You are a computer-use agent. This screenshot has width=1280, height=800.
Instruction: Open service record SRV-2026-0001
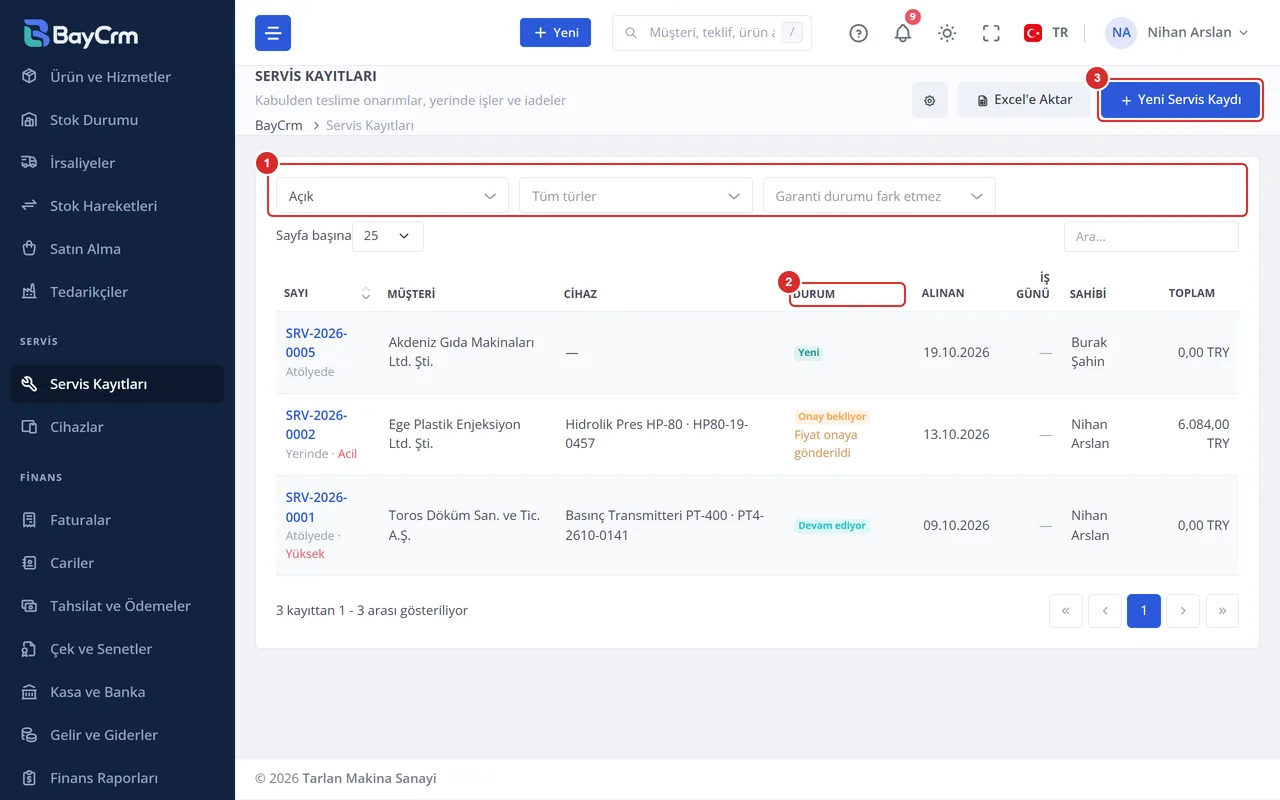click(x=316, y=507)
